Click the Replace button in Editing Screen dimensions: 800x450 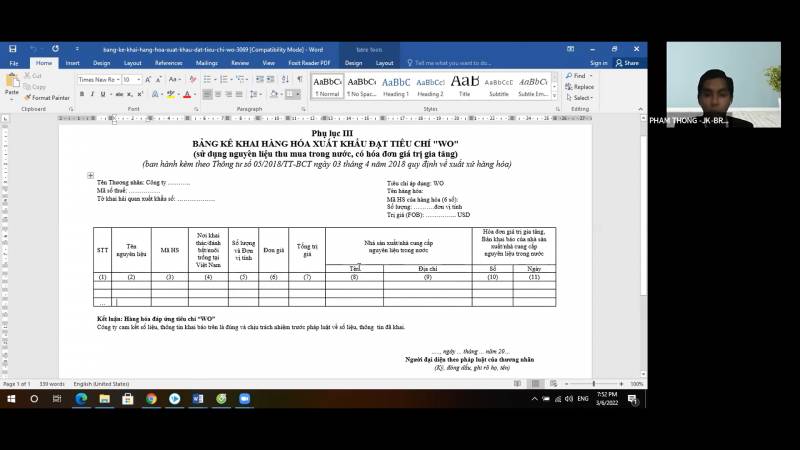point(582,87)
